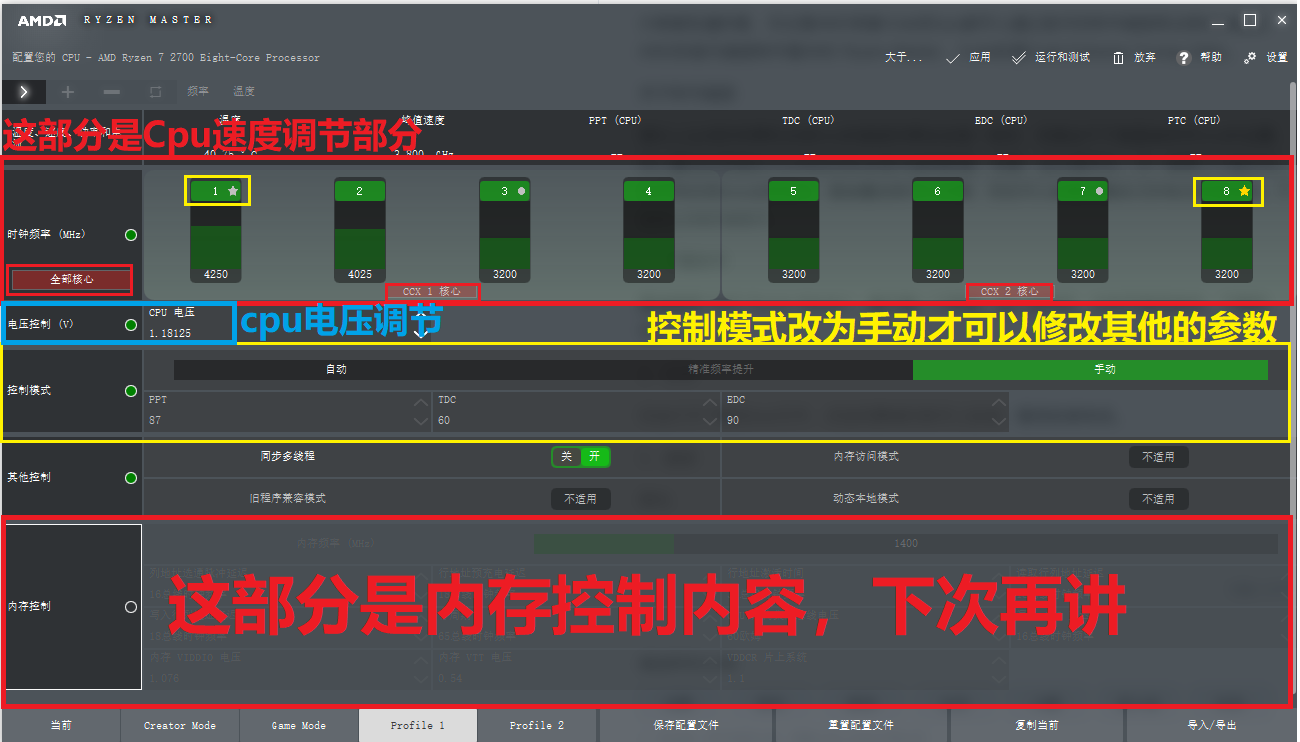Click the minus icon in the toolbar
Image resolution: width=1300 pixels, height=742 pixels.
(x=112, y=91)
